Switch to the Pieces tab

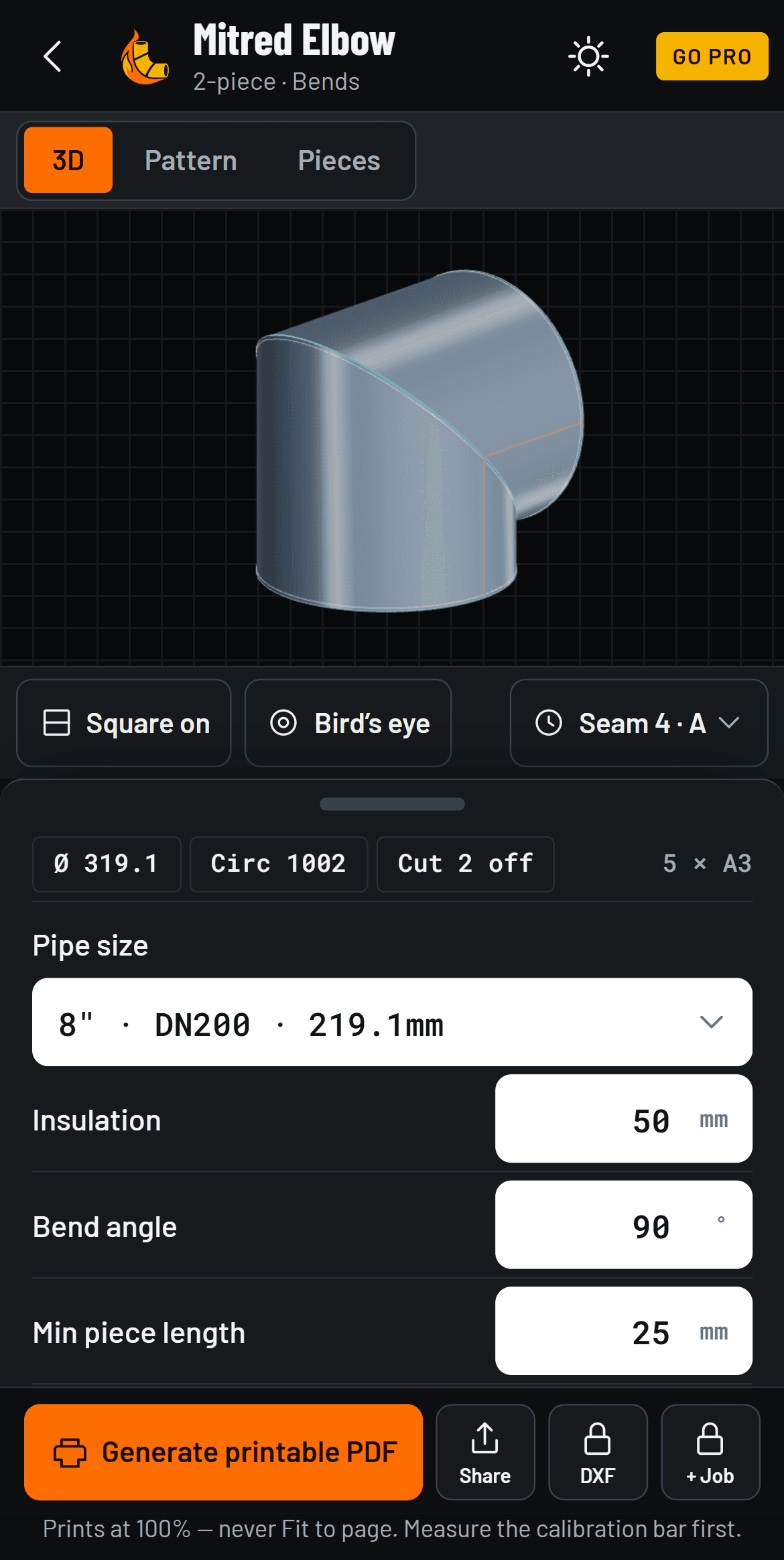[339, 160]
